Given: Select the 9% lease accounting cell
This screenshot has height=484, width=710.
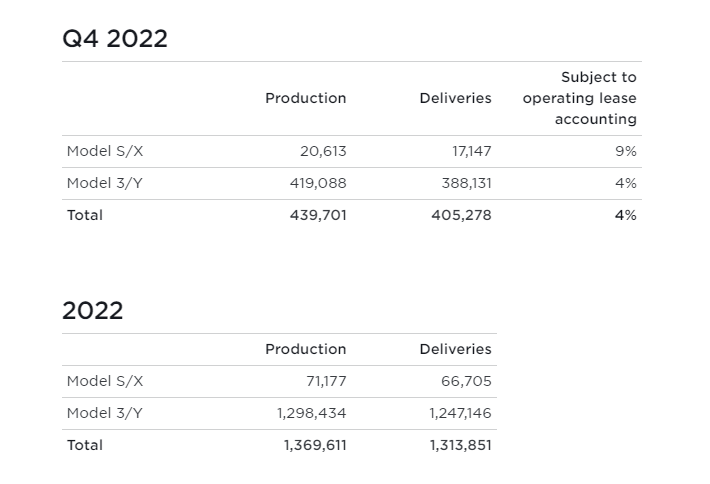Looking at the screenshot, I should (x=625, y=151).
